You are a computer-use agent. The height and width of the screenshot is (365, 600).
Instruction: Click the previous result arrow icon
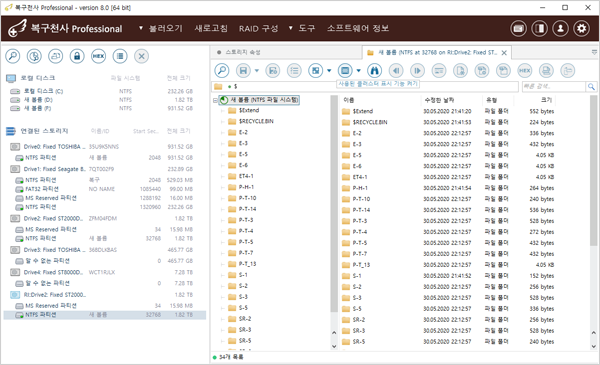pyautogui.click(x=396, y=70)
